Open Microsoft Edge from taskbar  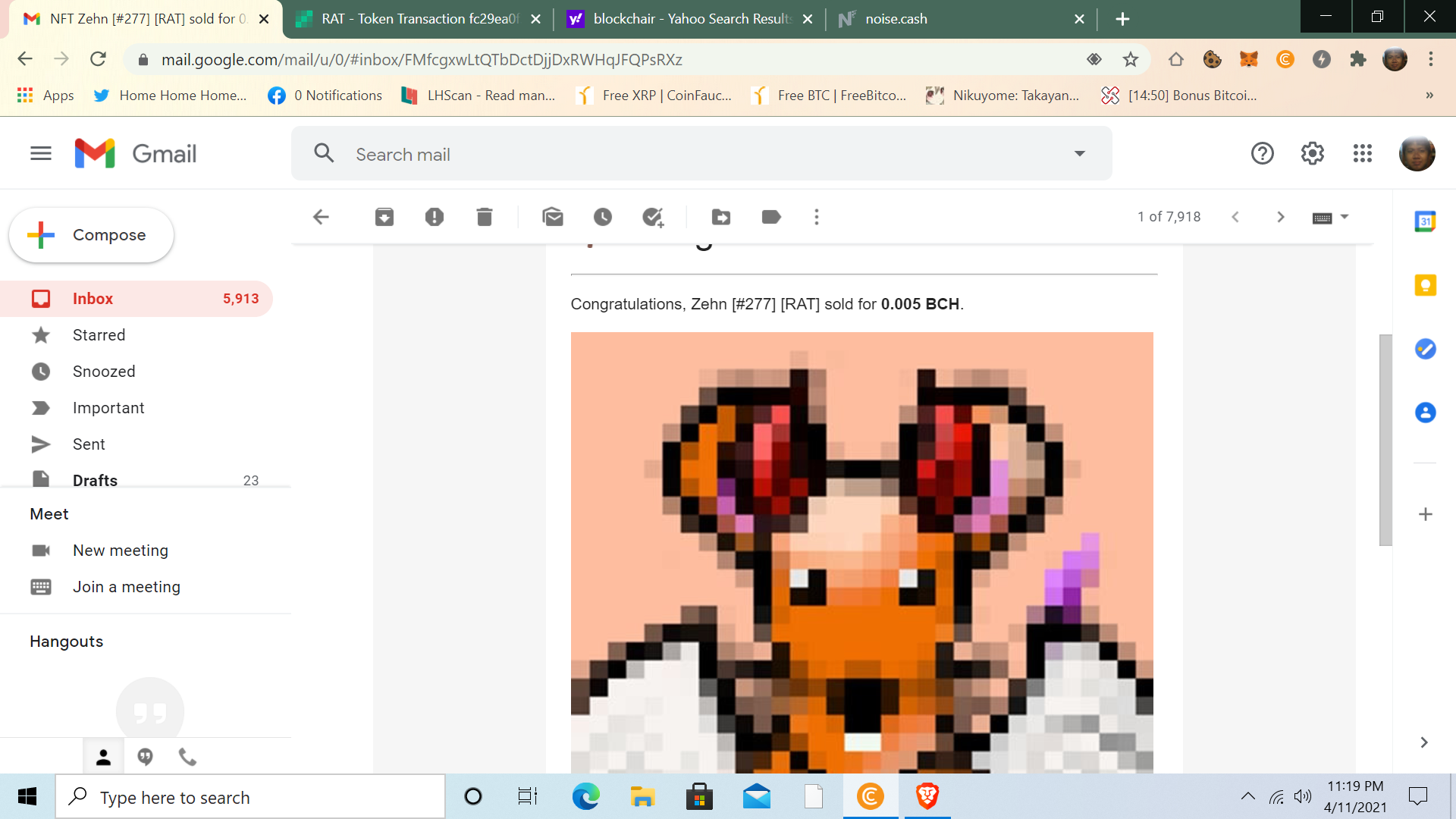(585, 796)
